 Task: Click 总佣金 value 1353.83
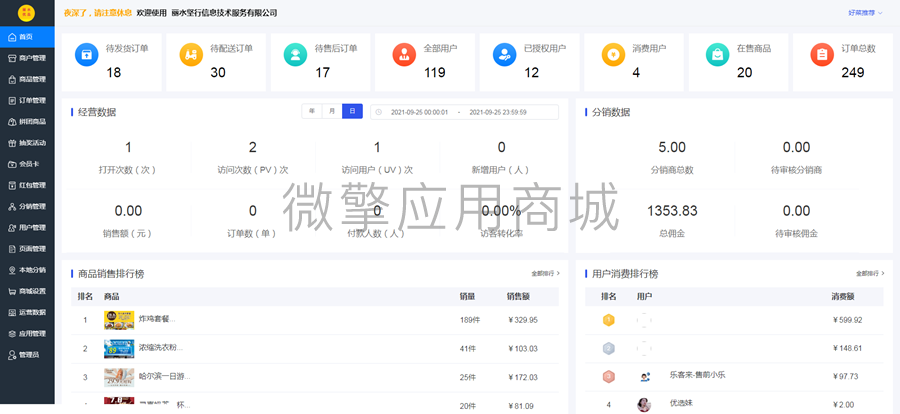coord(672,211)
